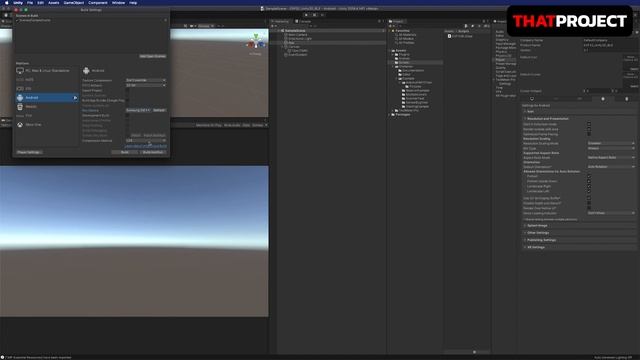This screenshot has height=360, width=640.
Task: Switch to the WebGL tab in Player settings
Action: pyautogui.click(x=627, y=99)
